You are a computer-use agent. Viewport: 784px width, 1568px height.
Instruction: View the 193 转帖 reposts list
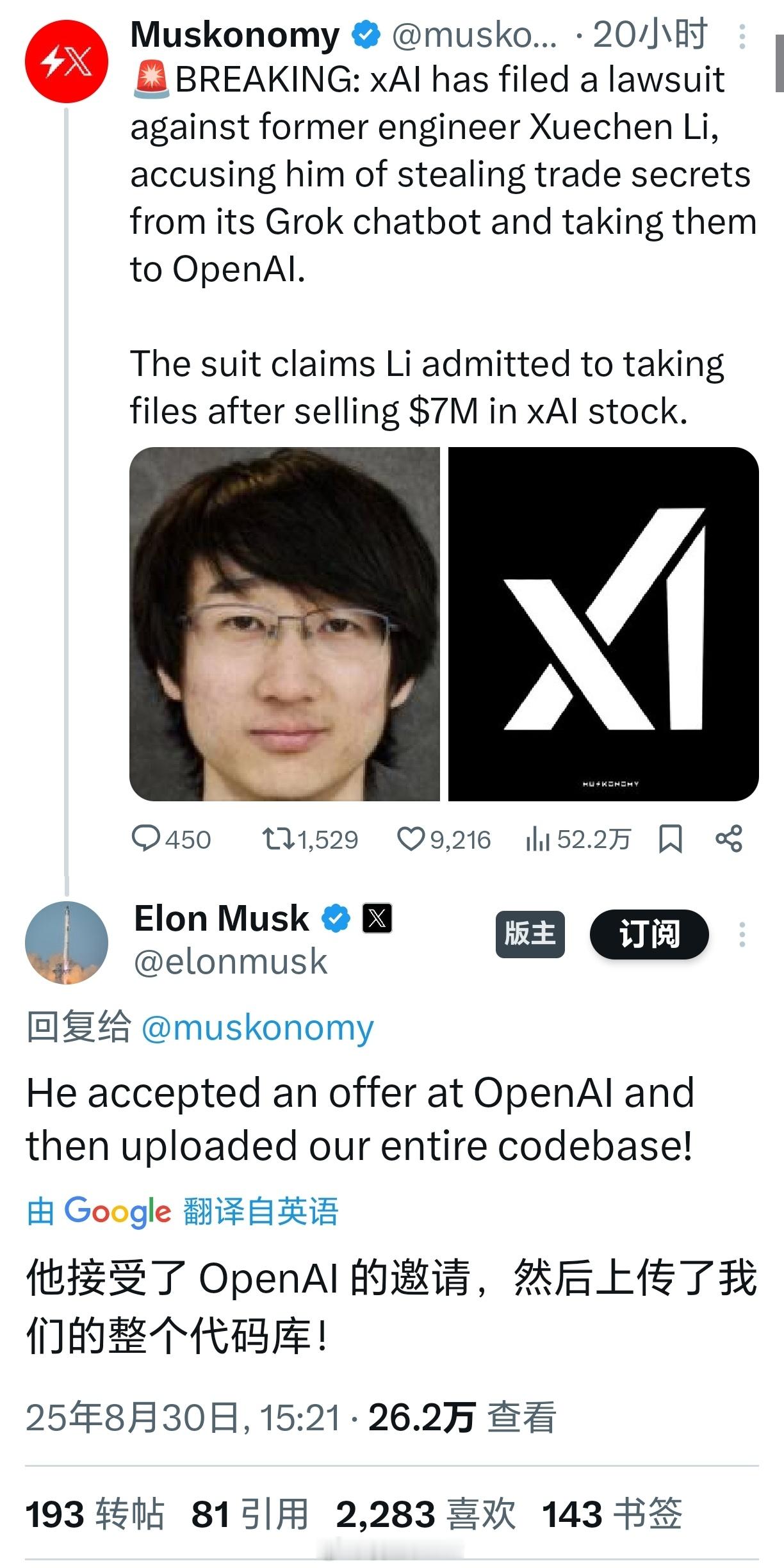[x=95, y=1515]
